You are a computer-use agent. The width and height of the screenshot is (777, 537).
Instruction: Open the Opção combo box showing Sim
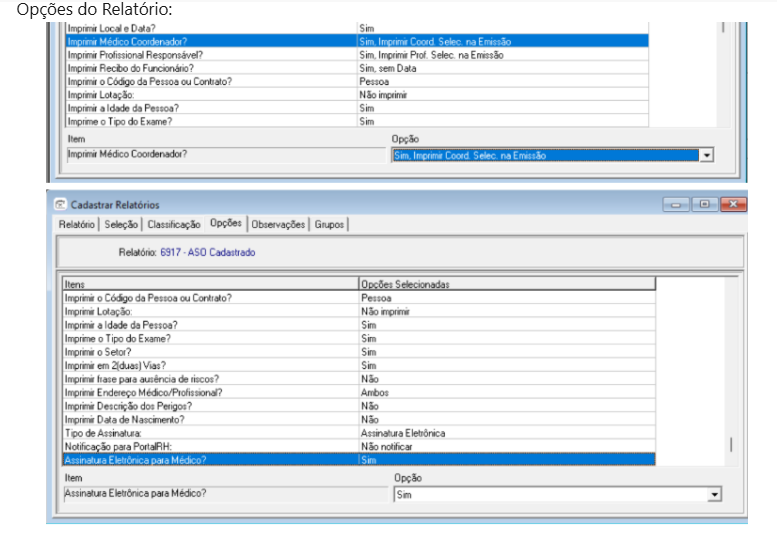(550, 495)
